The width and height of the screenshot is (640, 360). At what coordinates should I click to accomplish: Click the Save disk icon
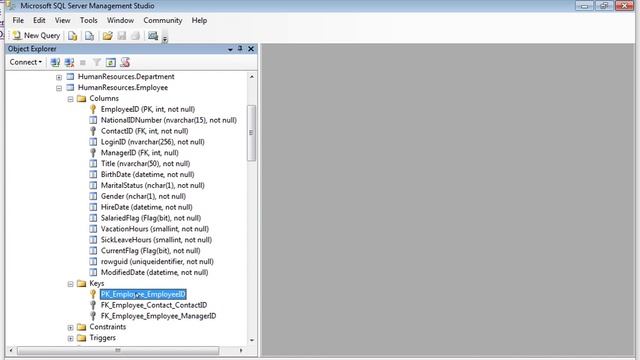122,36
